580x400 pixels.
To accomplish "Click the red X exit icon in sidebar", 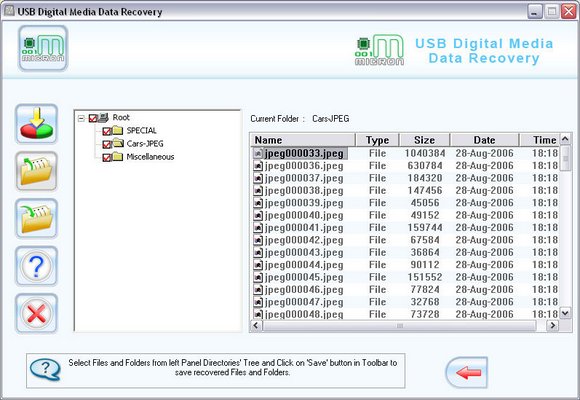I will (36, 313).
